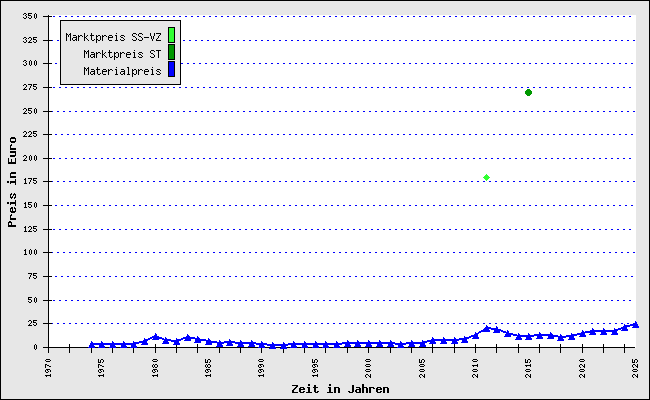The width and height of the screenshot is (650, 400).
Task: Click the light green Marktpreis SS-VZ legend swatch
Action: click(171, 35)
